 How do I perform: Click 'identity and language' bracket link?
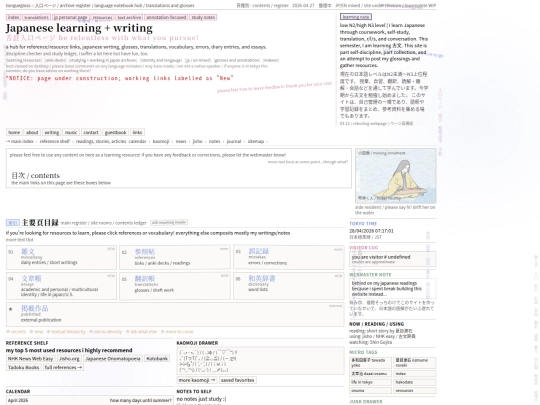[x=161, y=60]
